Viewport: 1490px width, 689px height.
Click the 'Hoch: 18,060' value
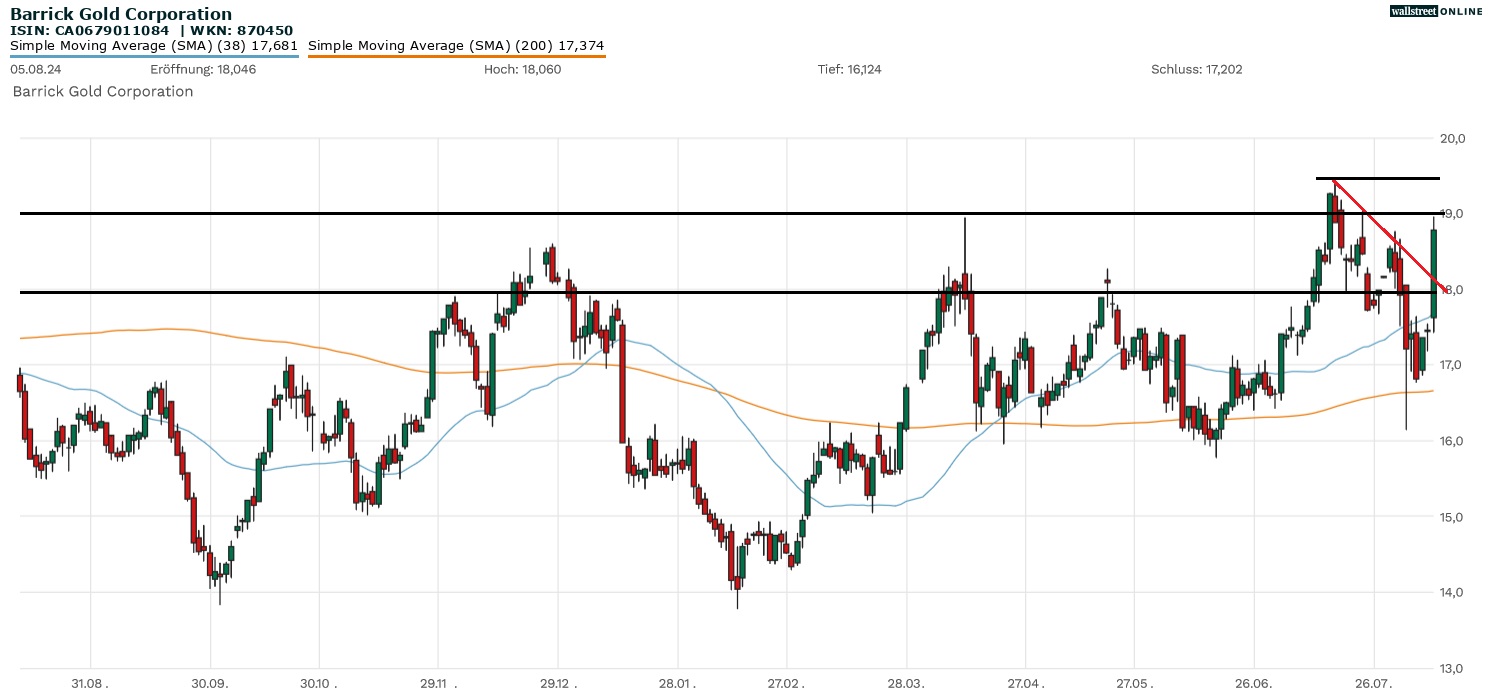tap(522, 69)
